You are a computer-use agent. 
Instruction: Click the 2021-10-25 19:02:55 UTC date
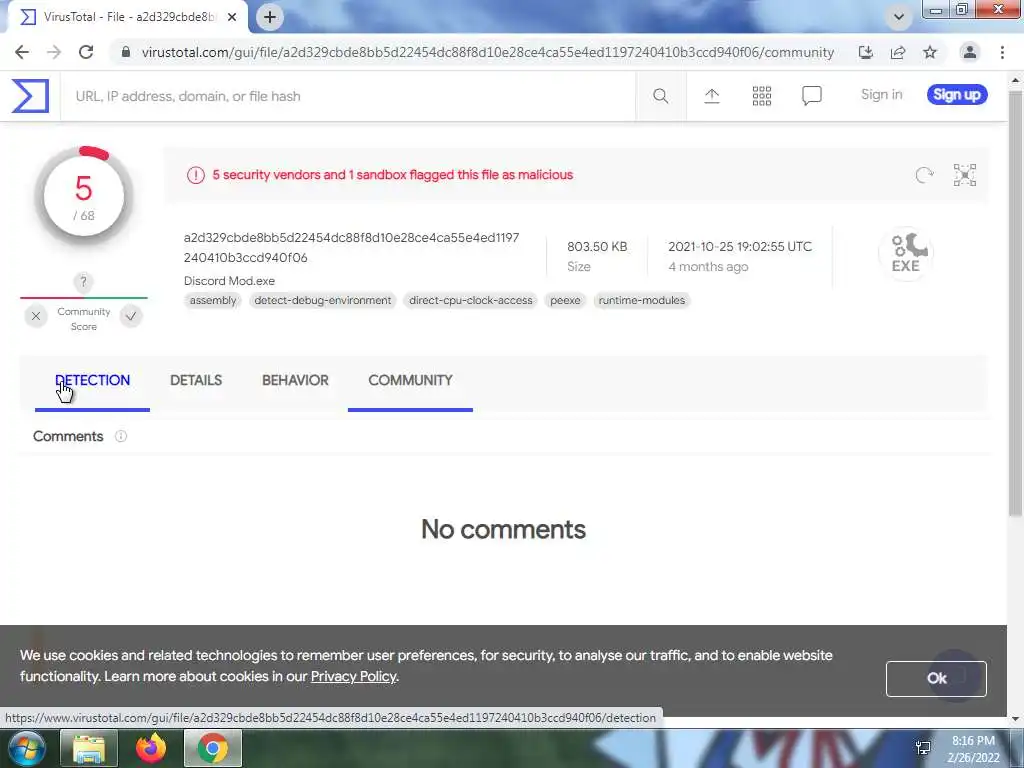740,247
